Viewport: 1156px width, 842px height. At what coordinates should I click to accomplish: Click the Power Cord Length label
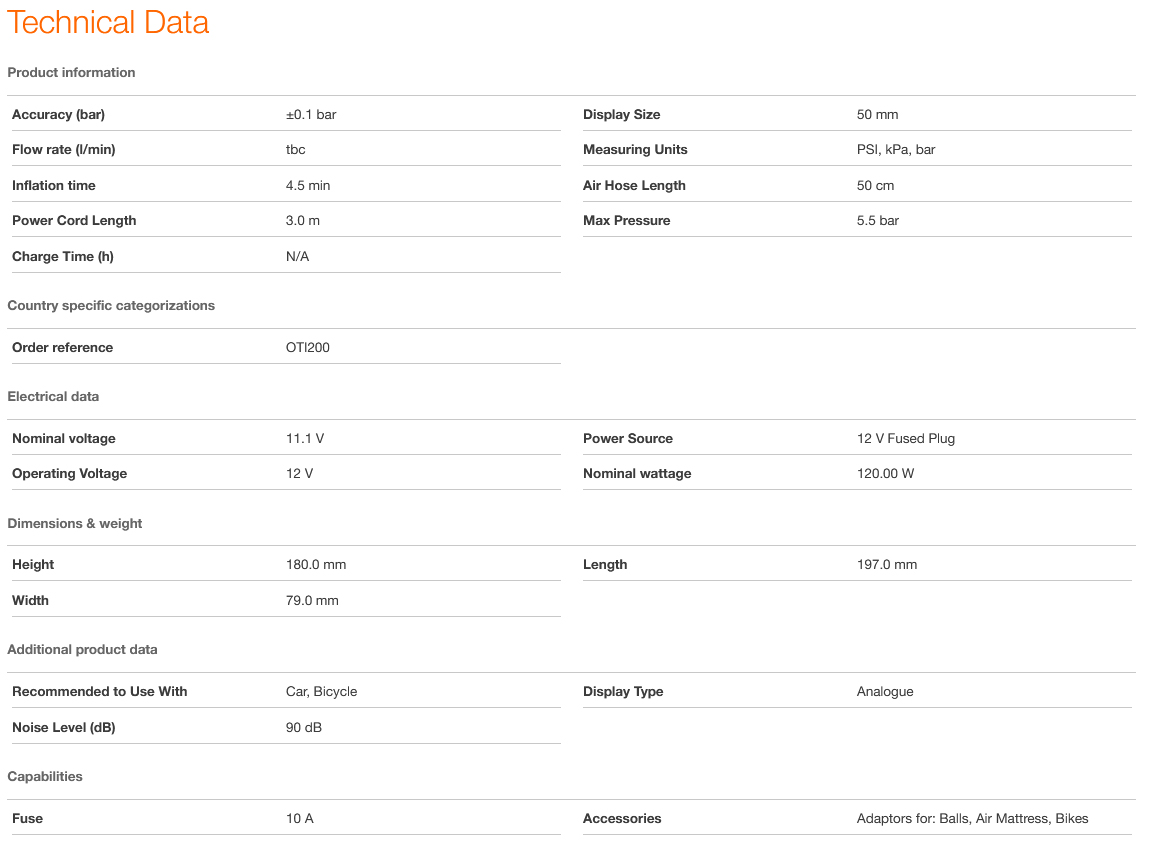(x=74, y=221)
